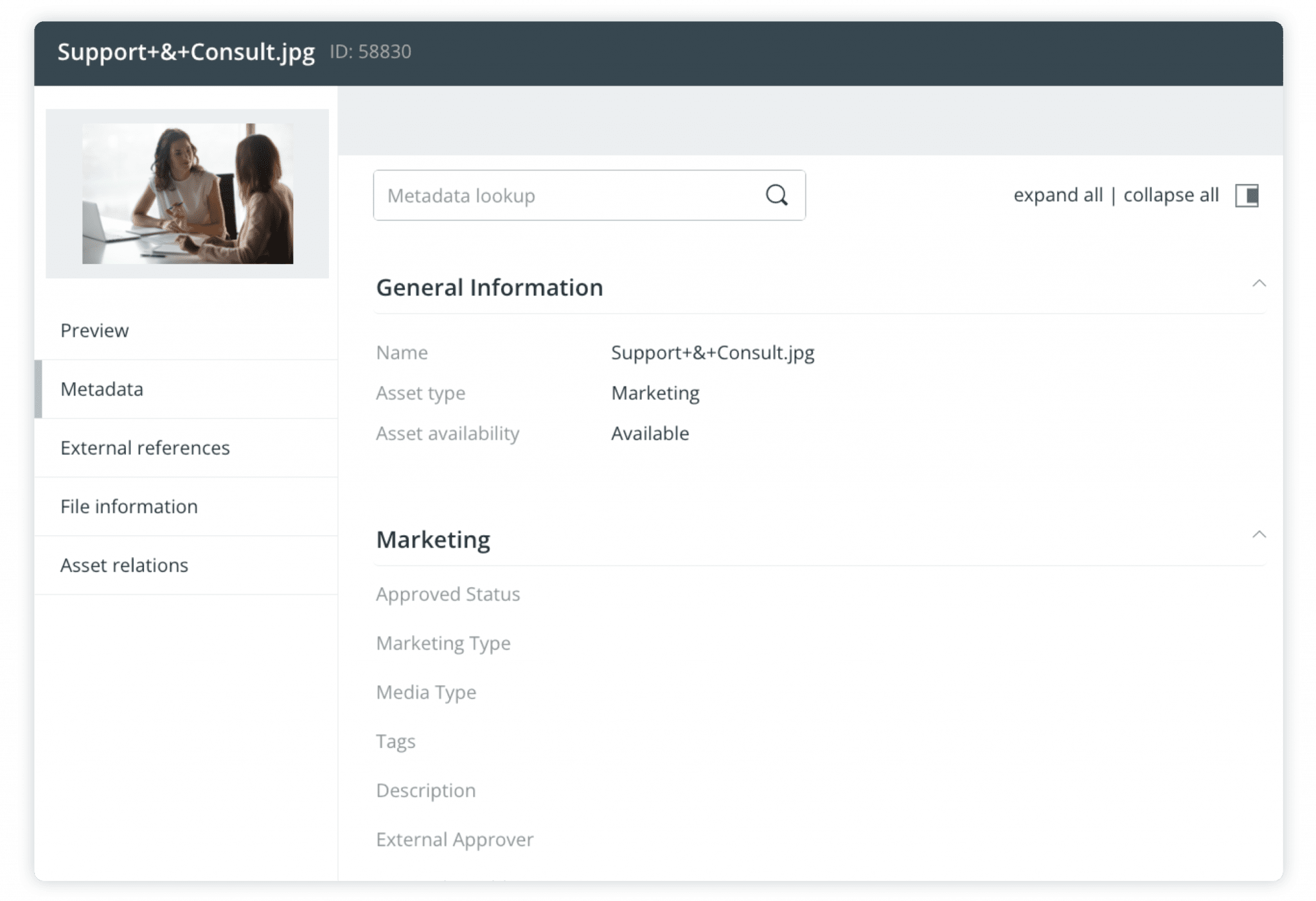Click the Approved Status field
The image size is (1316, 901).
(x=449, y=594)
